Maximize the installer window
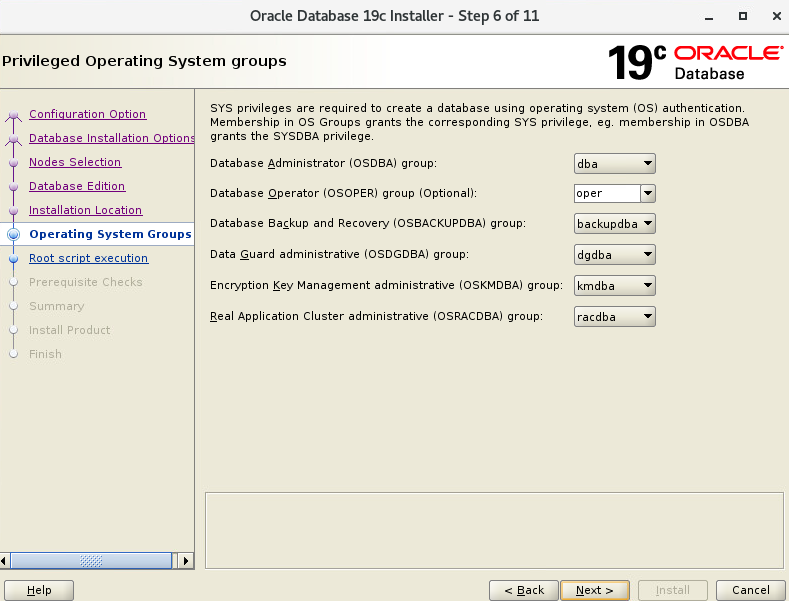 (x=742, y=16)
